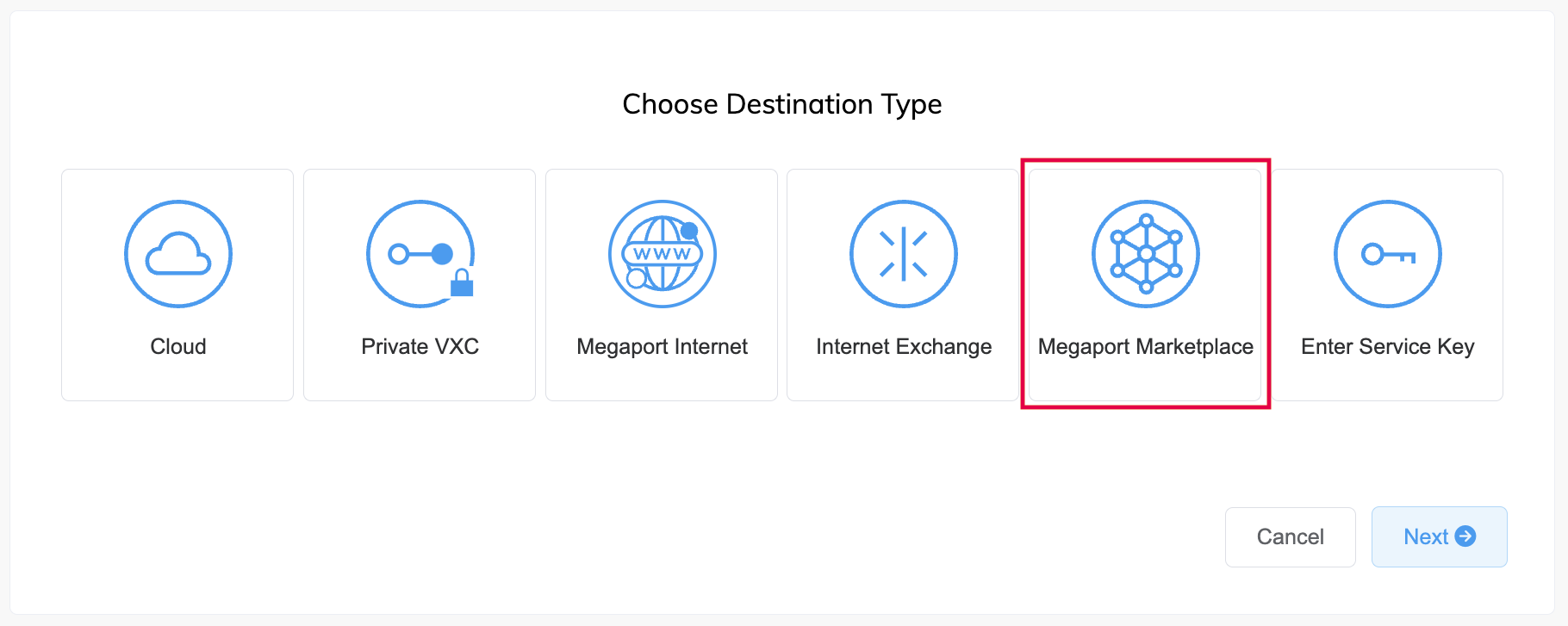1568x626 pixels.
Task: Click the Megaport Marketplace label text
Action: [x=1145, y=346]
